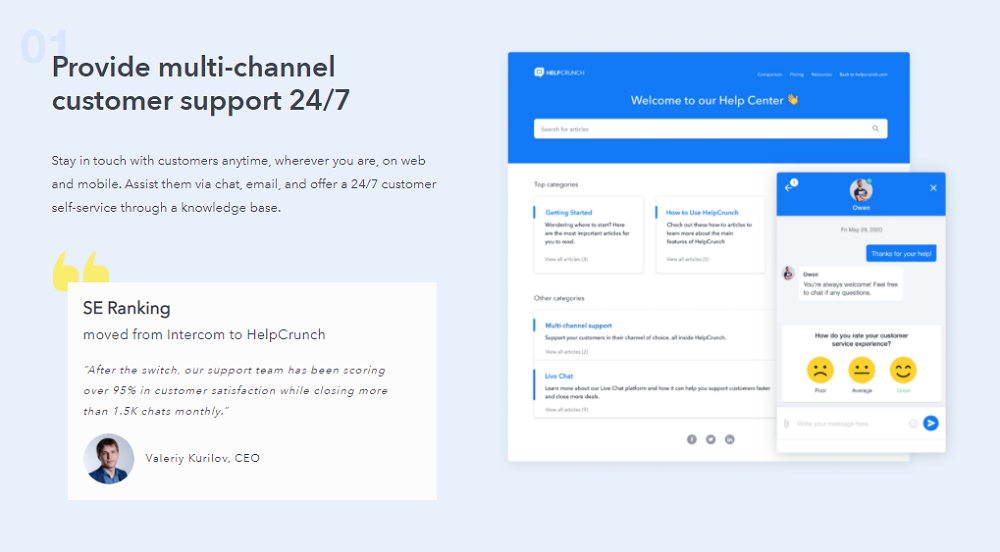View all articles under How to Use HelpCrunch
The image size is (1000, 552).
point(688,259)
